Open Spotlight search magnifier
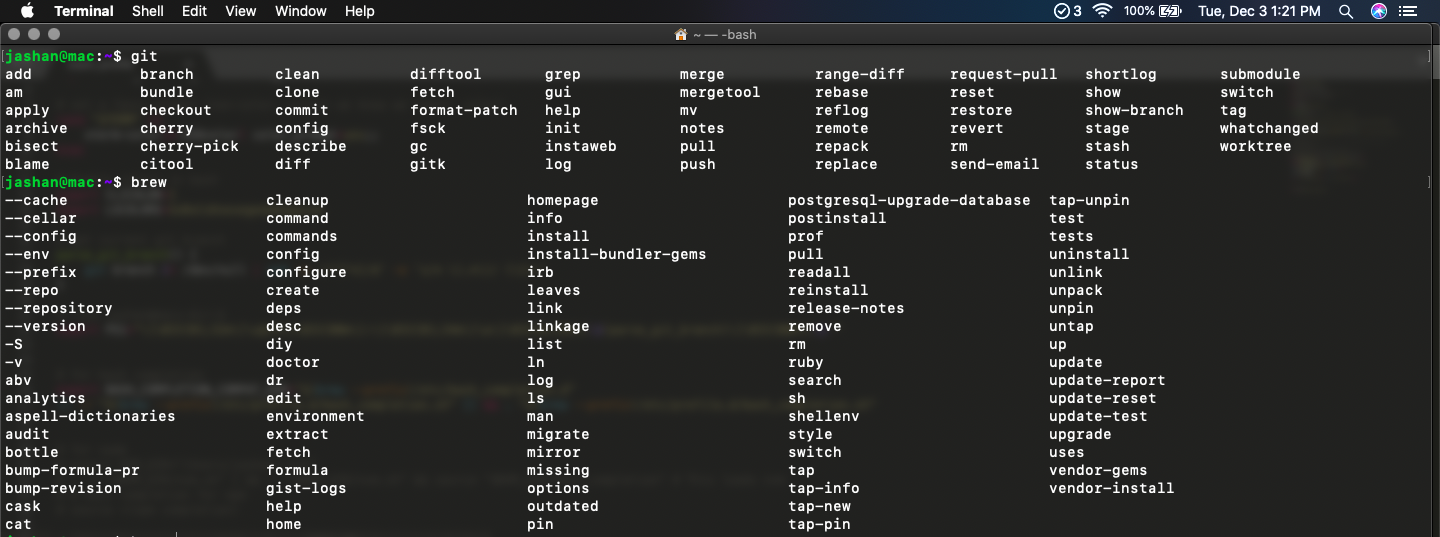 (1346, 11)
